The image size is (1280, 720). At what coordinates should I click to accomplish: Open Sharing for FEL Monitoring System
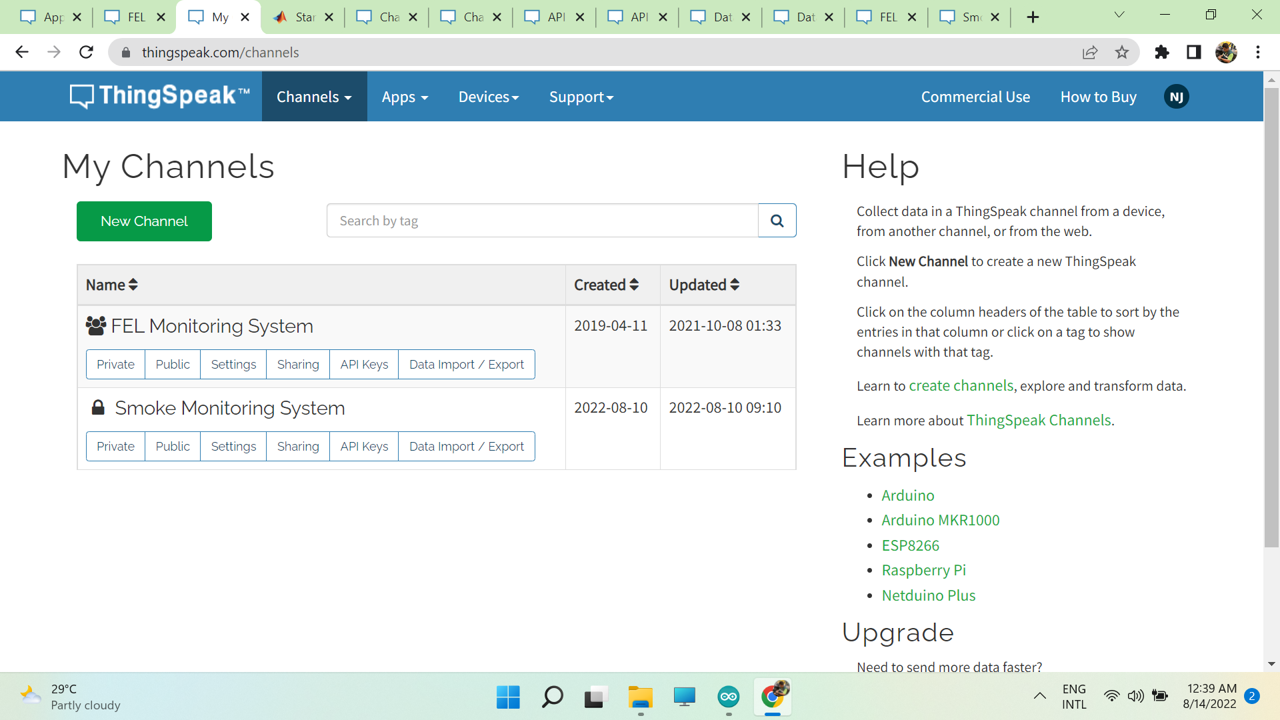(298, 365)
